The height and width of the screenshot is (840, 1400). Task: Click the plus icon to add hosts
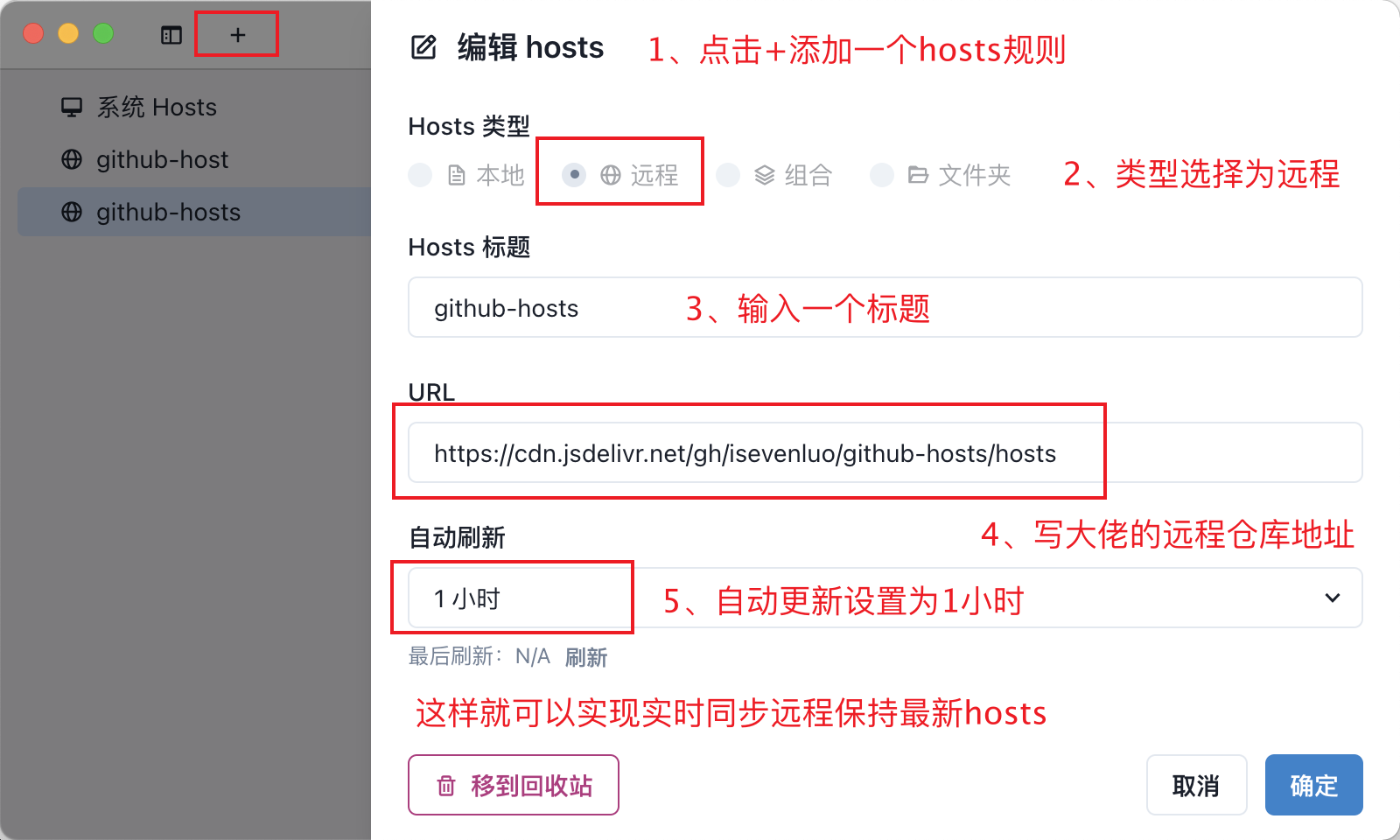pos(237,35)
